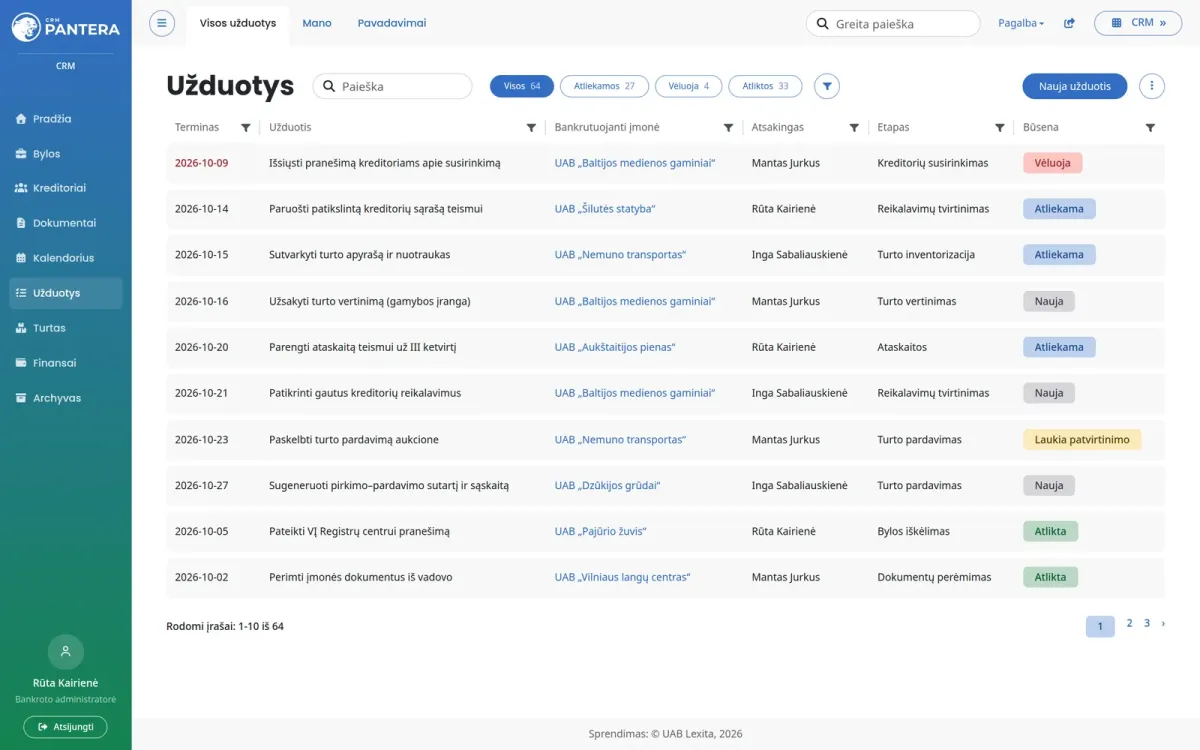Select task "Perimti įmonės dokumentus iš vadovo"
This screenshot has width=1200, height=750.
[x=361, y=577]
